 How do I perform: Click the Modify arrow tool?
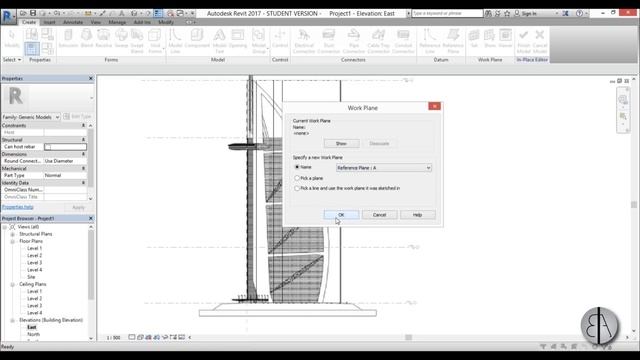[x=12, y=39]
